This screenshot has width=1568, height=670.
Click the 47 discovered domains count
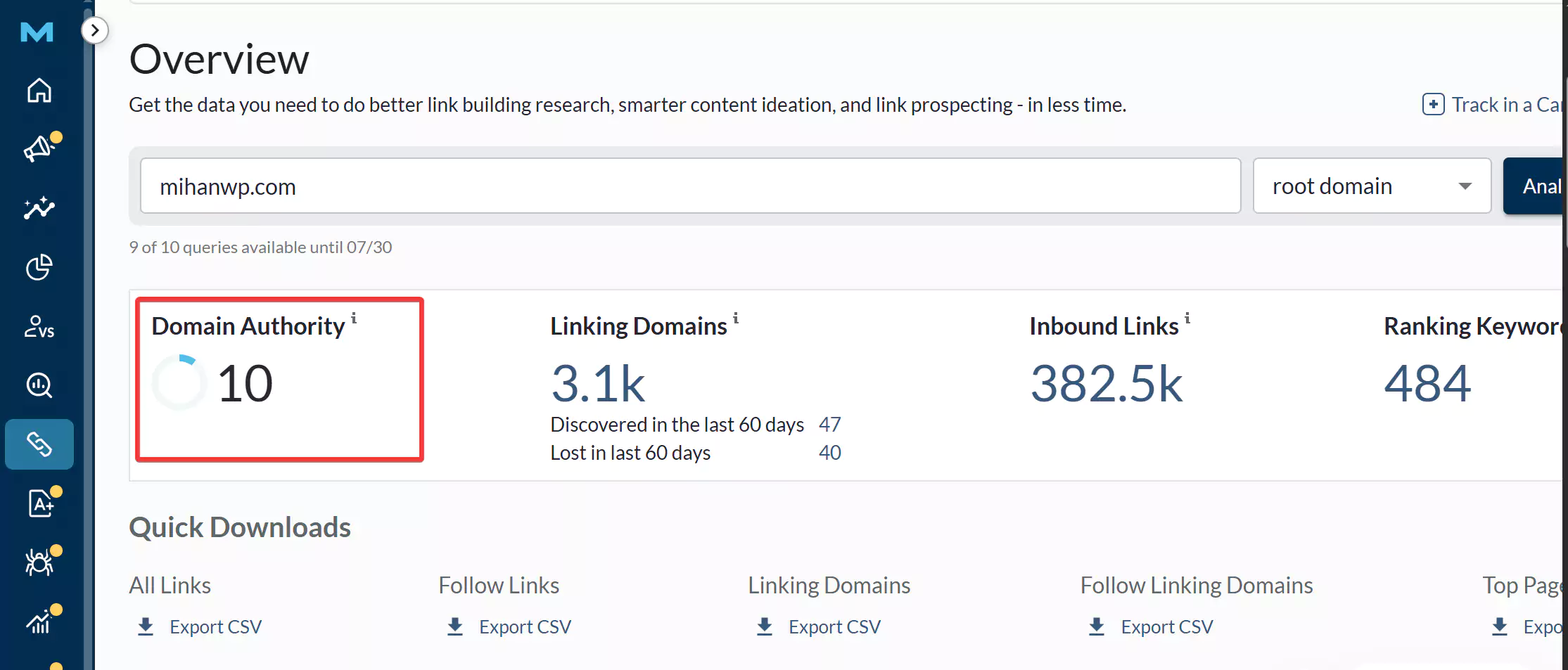tap(830, 425)
